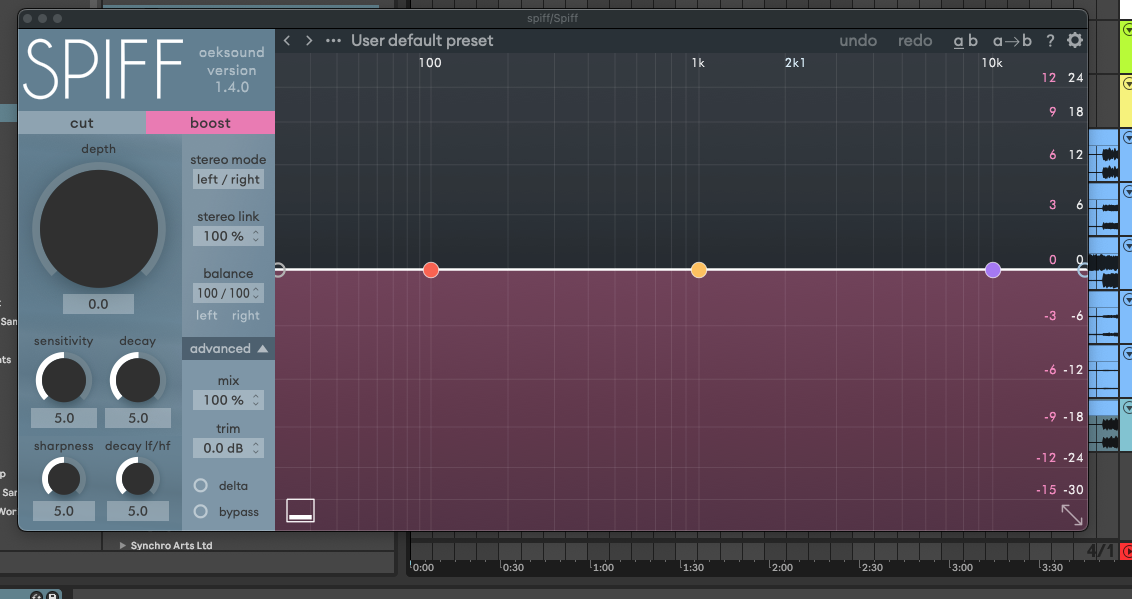
Task: Click the decay lf/hf value field
Action: tap(138, 511)
